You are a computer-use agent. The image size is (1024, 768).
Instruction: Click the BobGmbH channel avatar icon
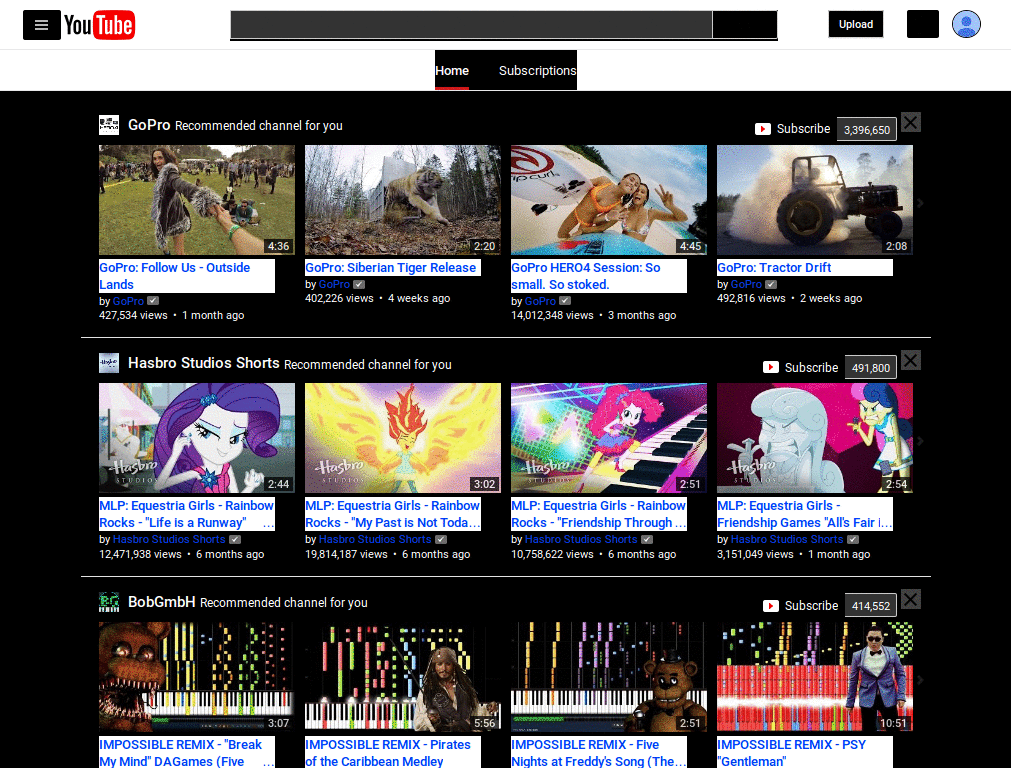point(109,601)
